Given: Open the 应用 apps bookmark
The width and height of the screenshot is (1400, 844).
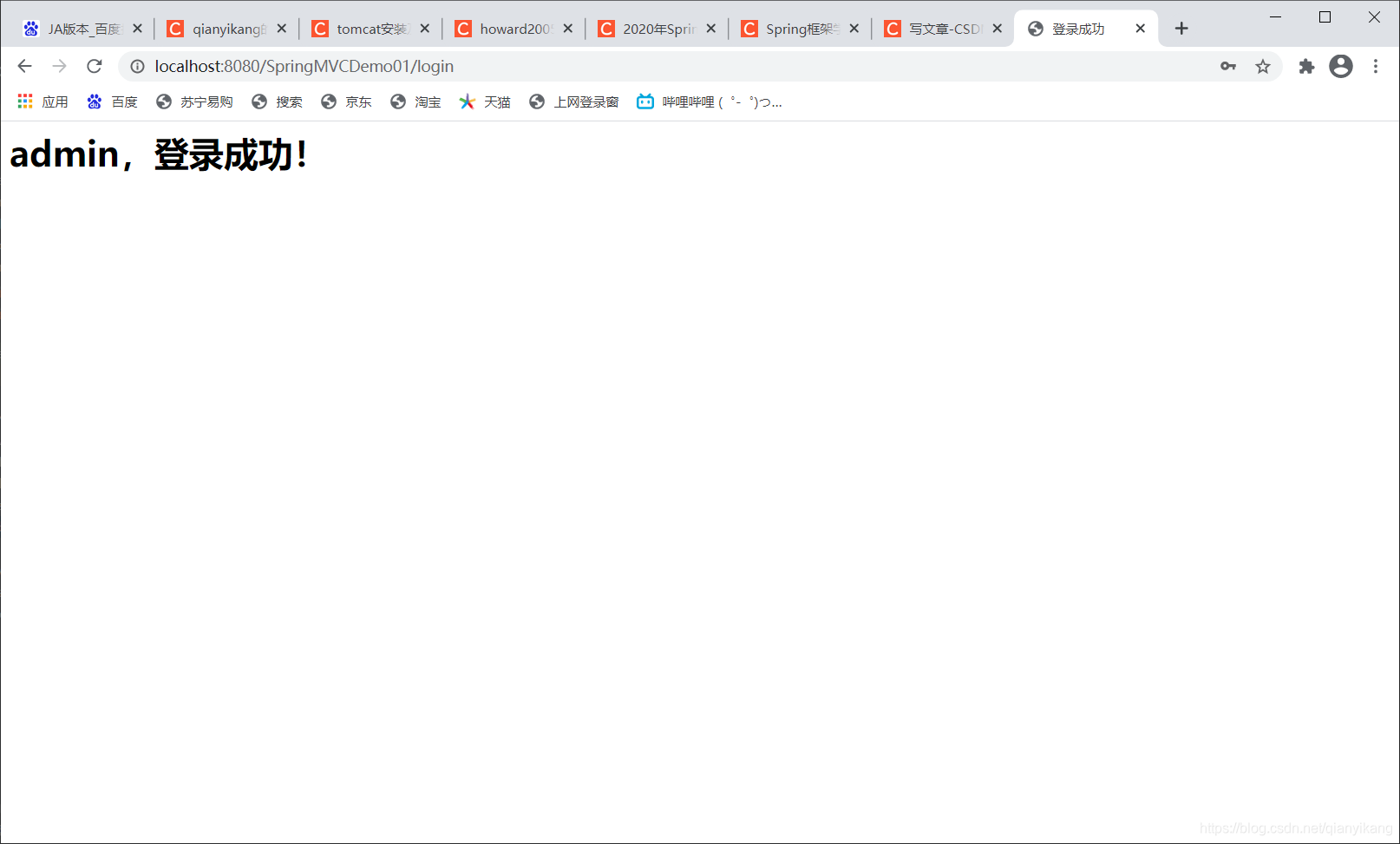Looking at the screenshot, I should (43, 101).
